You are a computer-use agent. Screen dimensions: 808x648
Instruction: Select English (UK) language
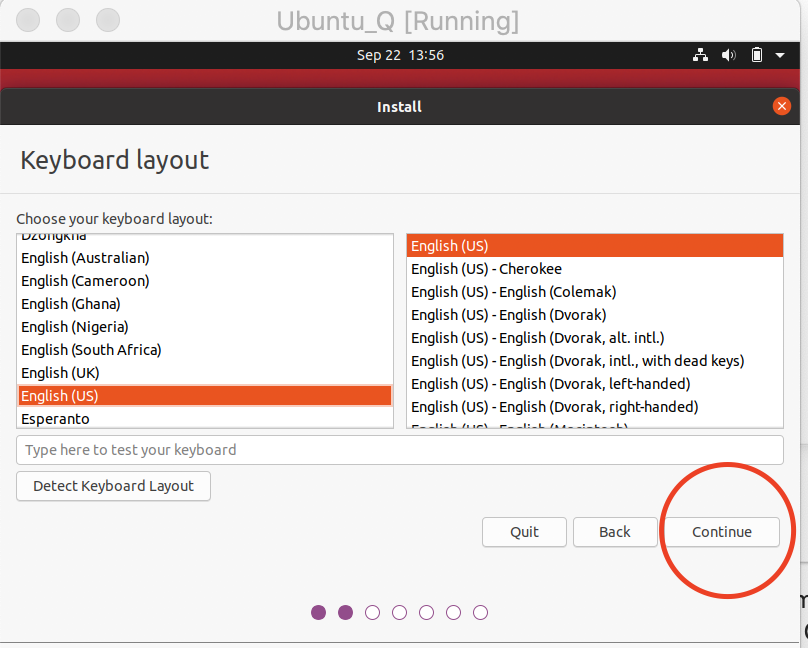coord(60,373)
